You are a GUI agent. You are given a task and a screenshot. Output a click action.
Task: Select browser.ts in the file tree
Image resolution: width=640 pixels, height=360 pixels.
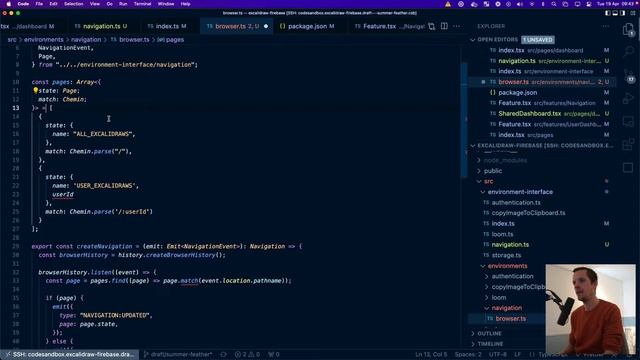coord(510,319)
